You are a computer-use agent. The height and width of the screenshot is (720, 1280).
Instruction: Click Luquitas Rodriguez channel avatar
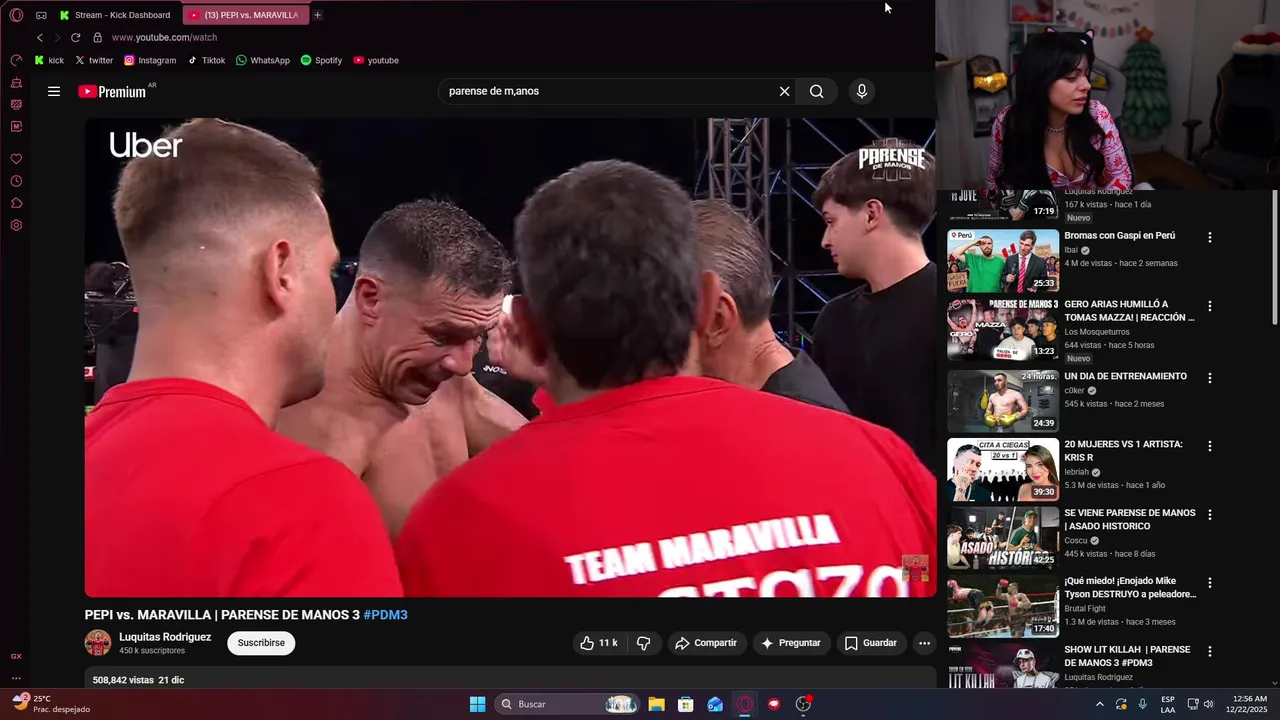point(98,643)
